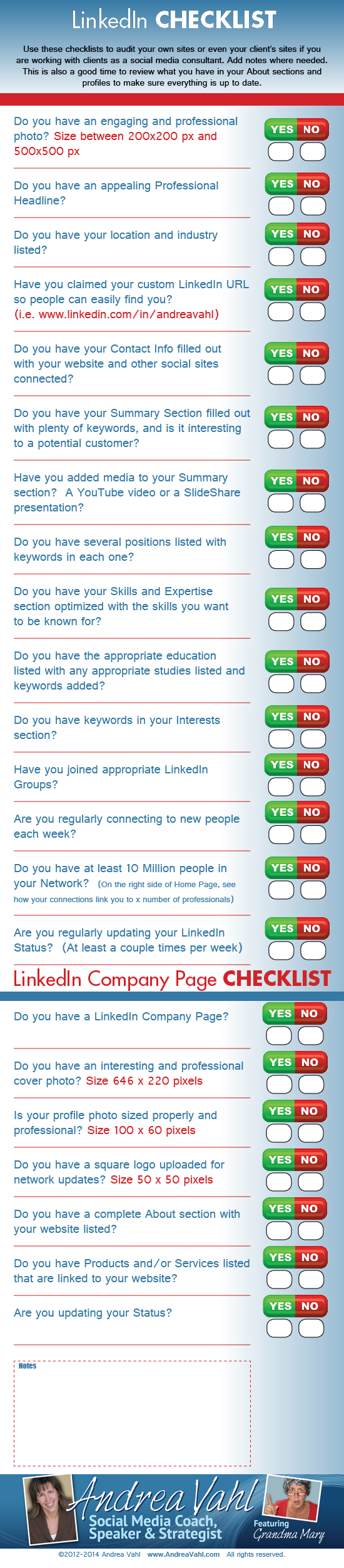Mark YES box for Contact Info filled out
This screenshot has height=1568, width=344.
pyautogui.click(x=280, y=375)
